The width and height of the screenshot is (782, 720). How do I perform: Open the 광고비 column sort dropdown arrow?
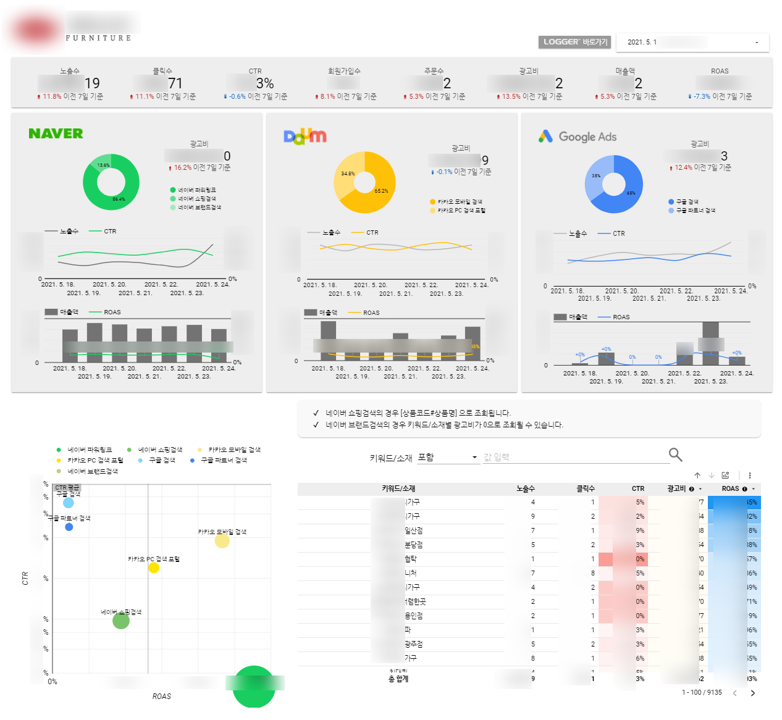pos(700,489)
